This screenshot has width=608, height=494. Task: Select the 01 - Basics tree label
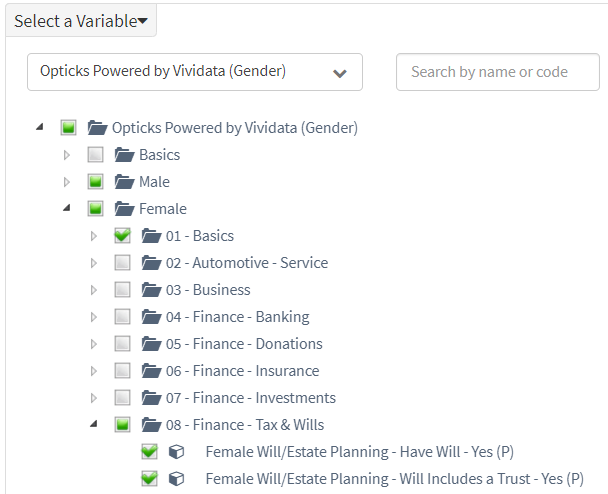[x=200, y=236]
